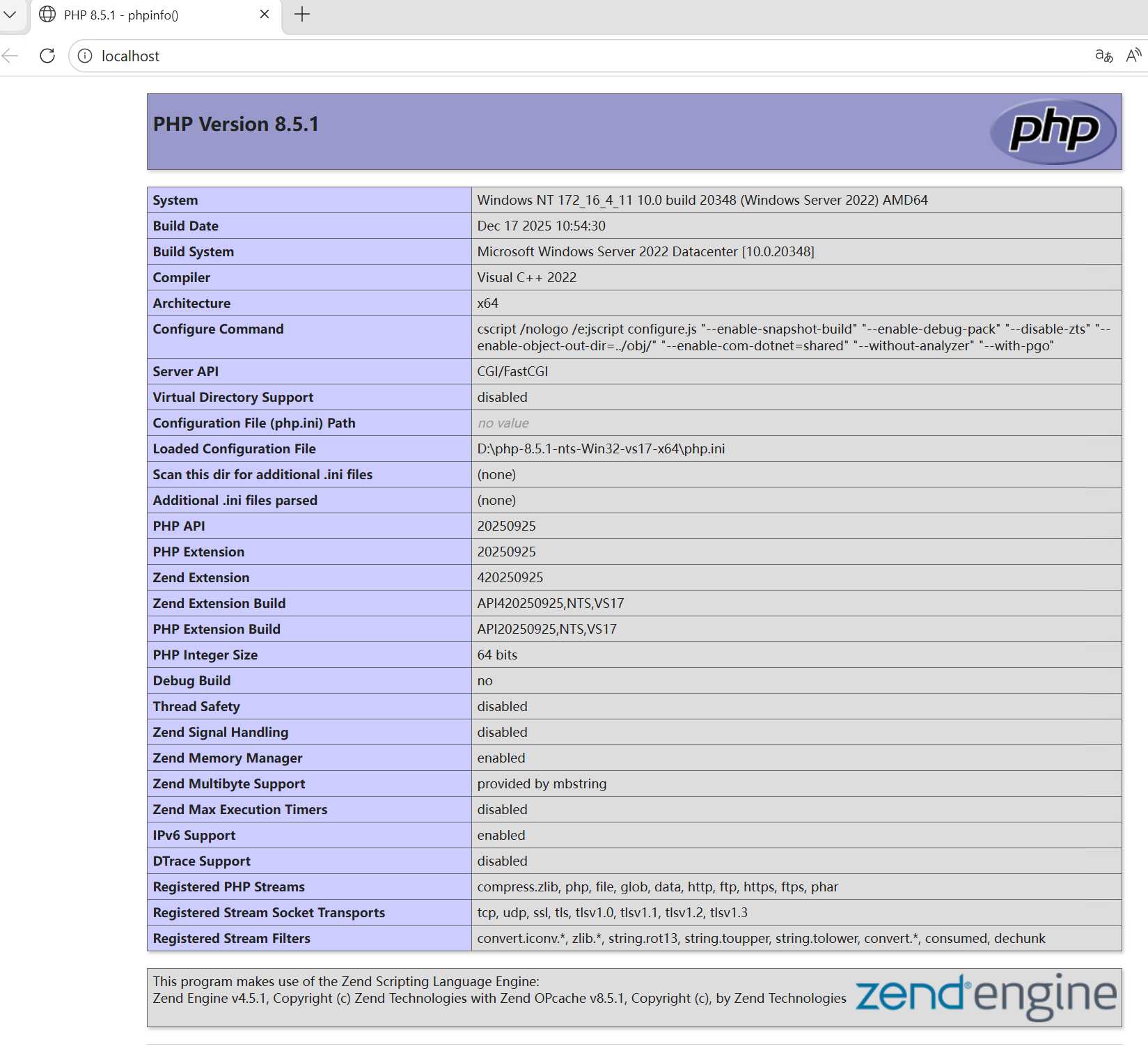This screenshot has width=1148, height=1046.
Task: Click Virtual Directory Support label
Action: (x=233, y=398)
